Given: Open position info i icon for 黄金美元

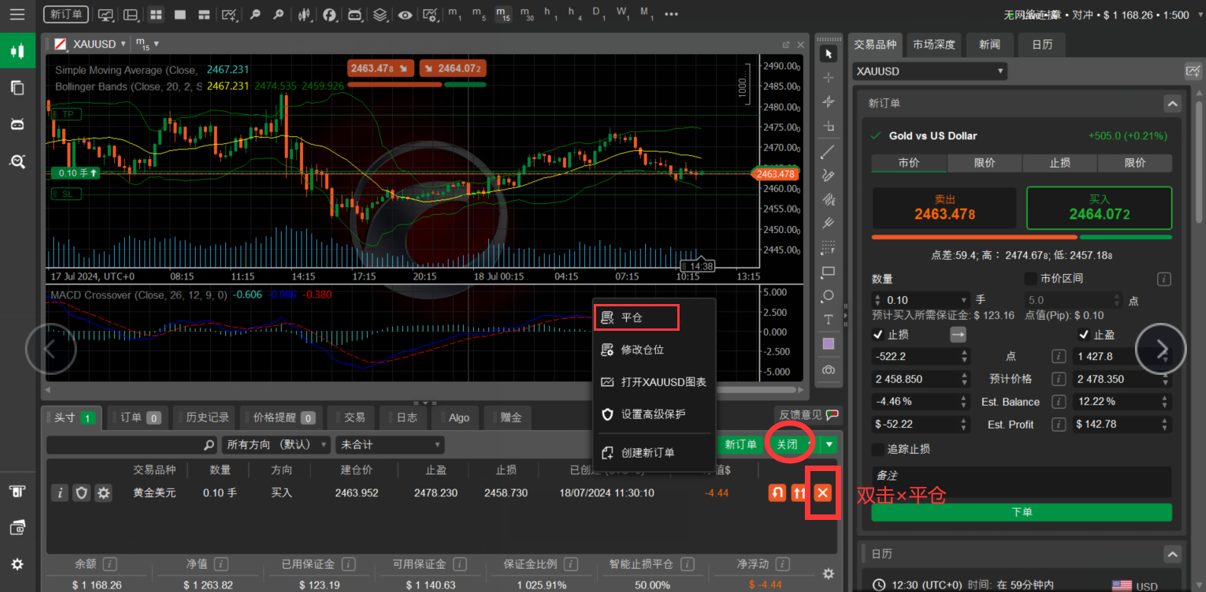Looking at the screenshot, I should [x=60, y=492].
